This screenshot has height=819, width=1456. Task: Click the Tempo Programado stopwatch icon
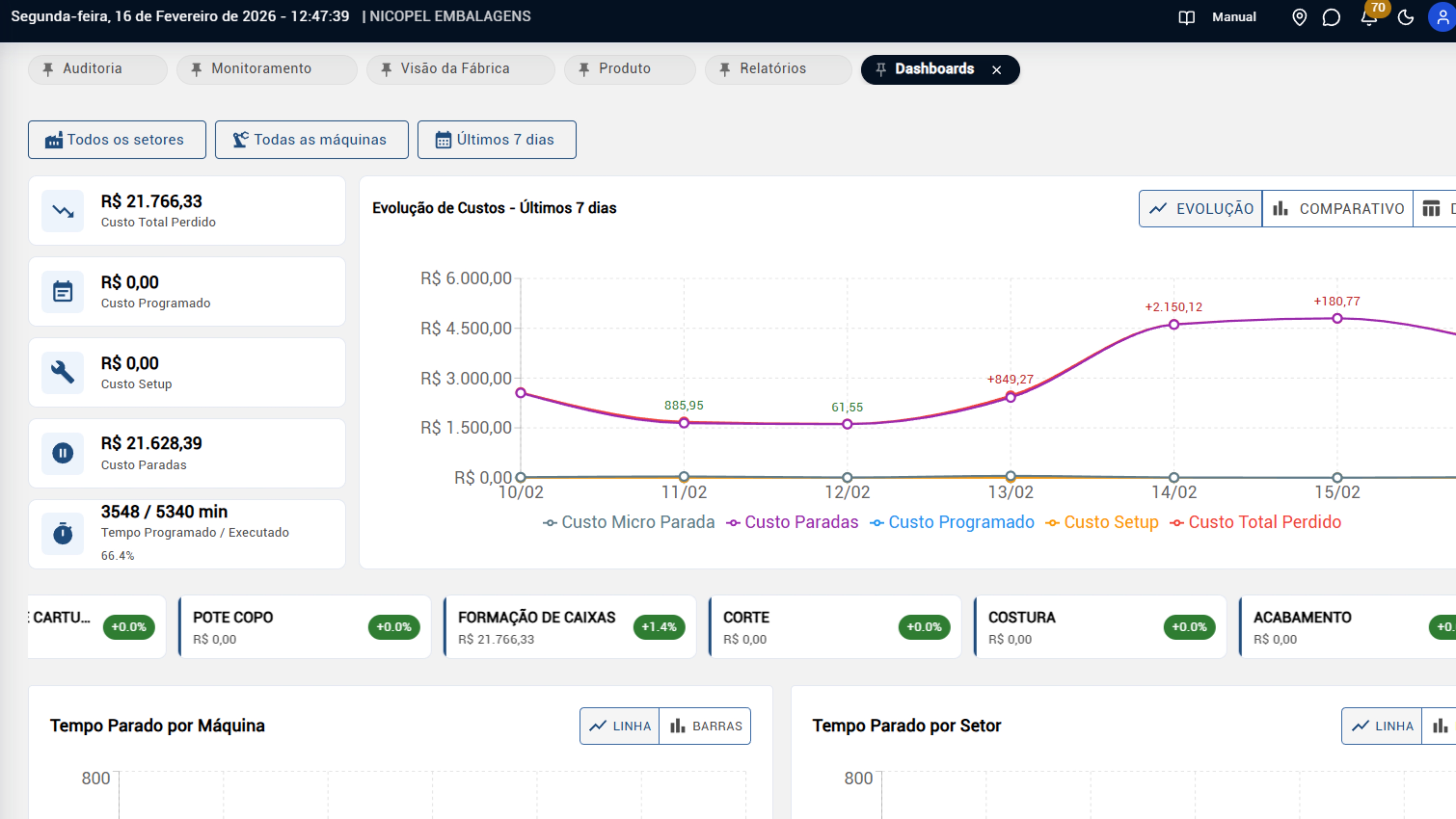63,534
